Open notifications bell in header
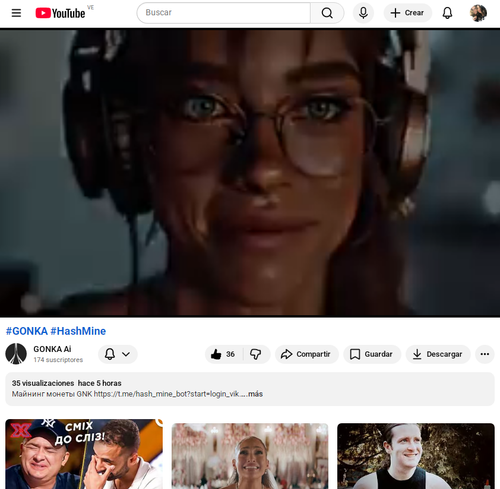500x489 pixels. point(447,13)
